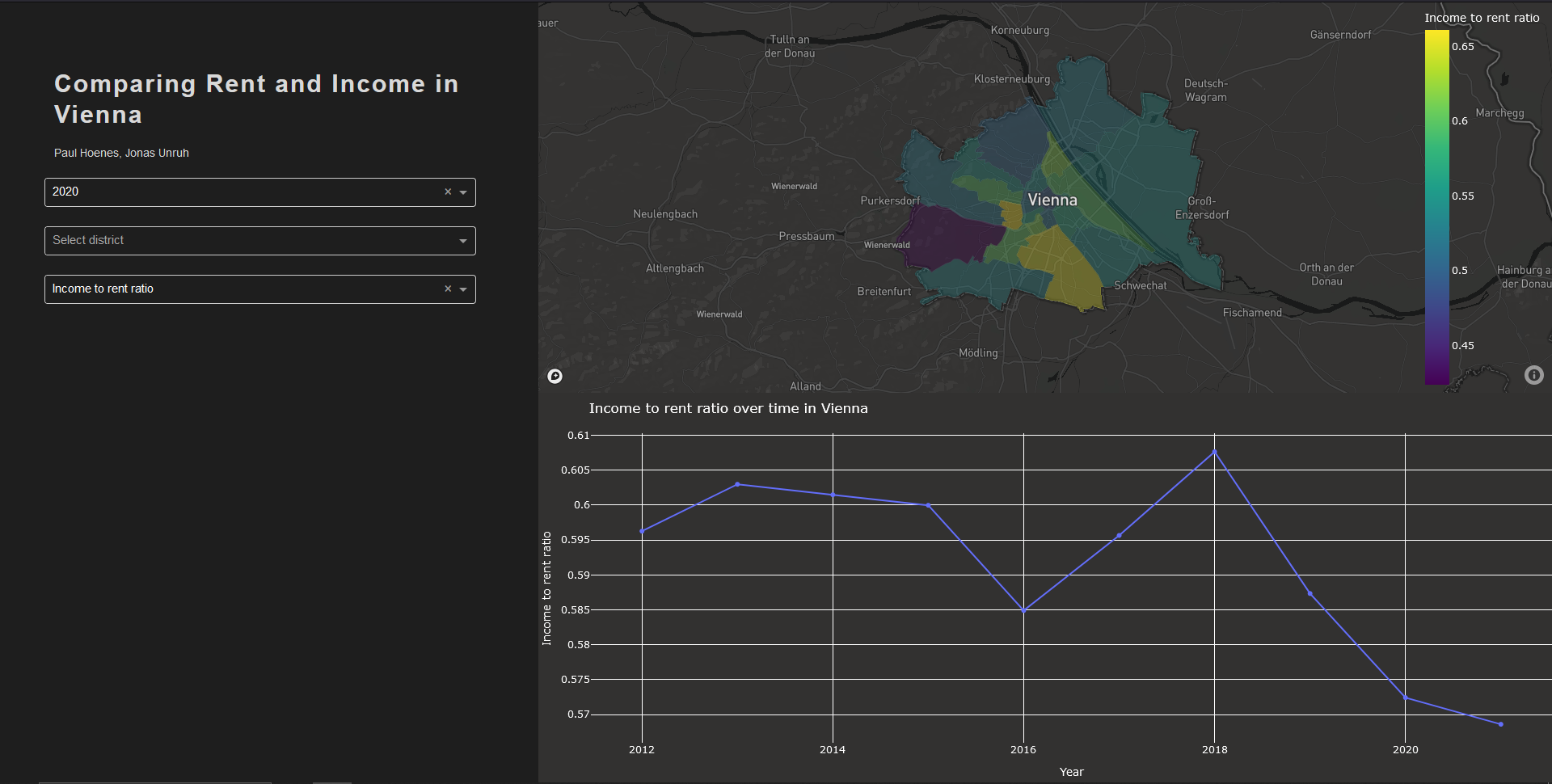Expand the Income to rent ratio dropdown arrow
The width and height of the screenshot is (1552, 784).
463,289
